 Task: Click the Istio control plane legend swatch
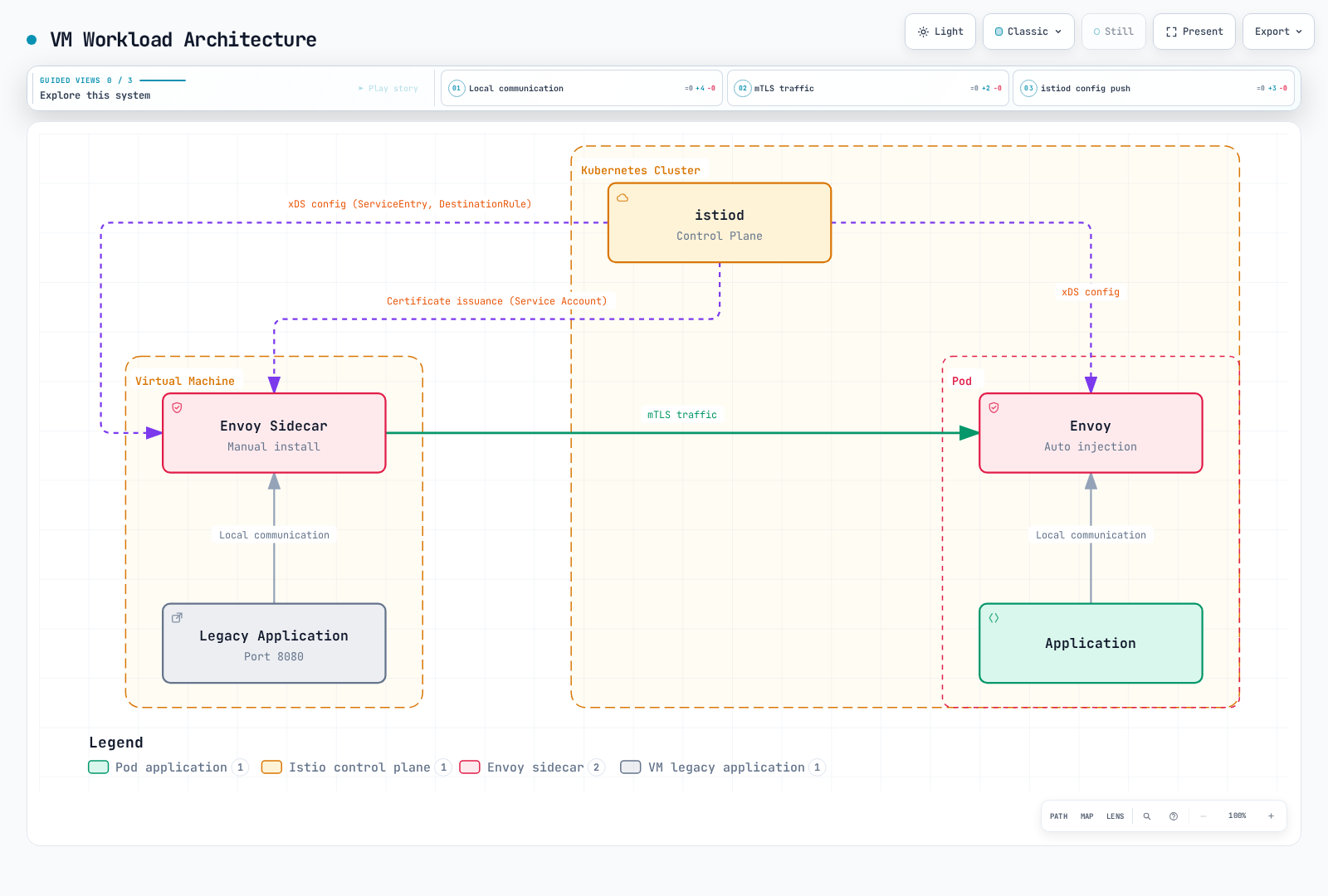click(x=271, y=767)
